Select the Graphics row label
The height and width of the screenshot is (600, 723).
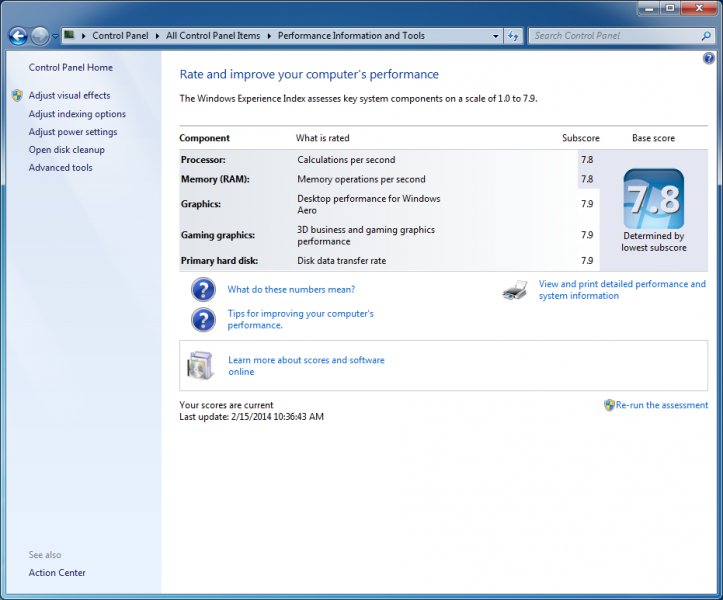(201, 204)
